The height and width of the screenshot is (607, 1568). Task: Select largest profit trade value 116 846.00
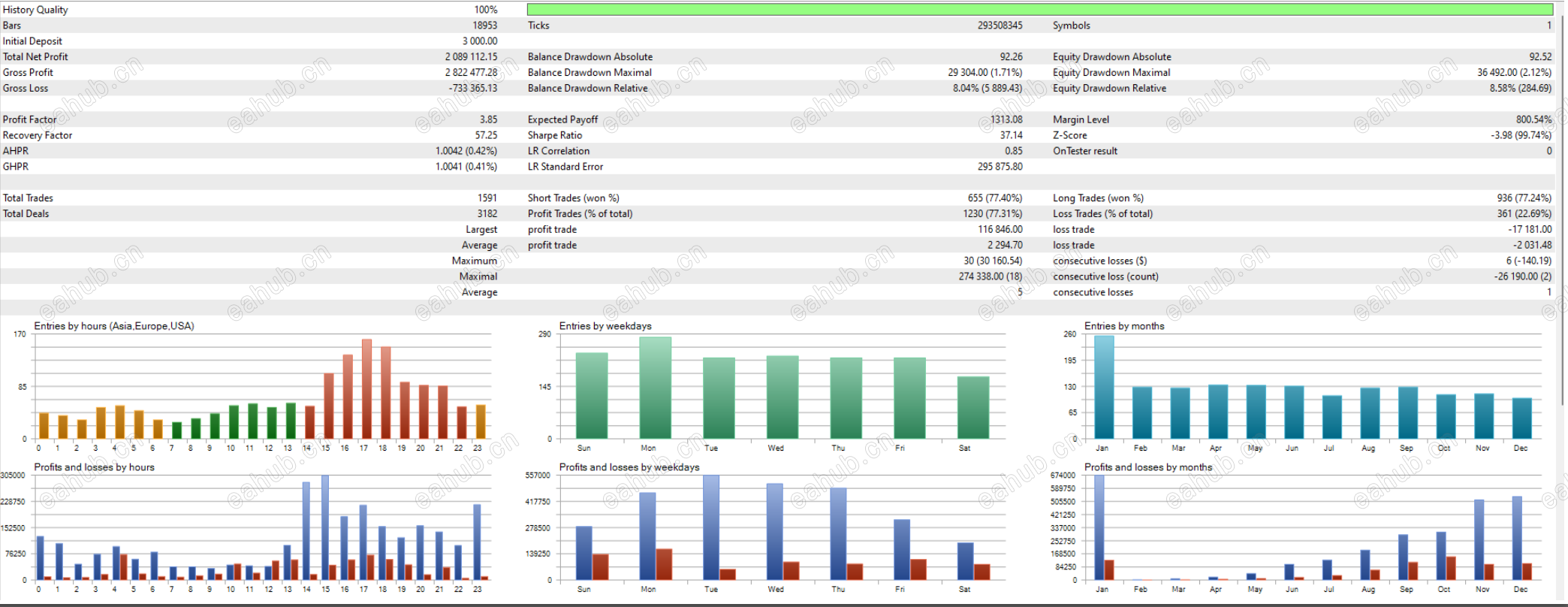coord(1000,231)
